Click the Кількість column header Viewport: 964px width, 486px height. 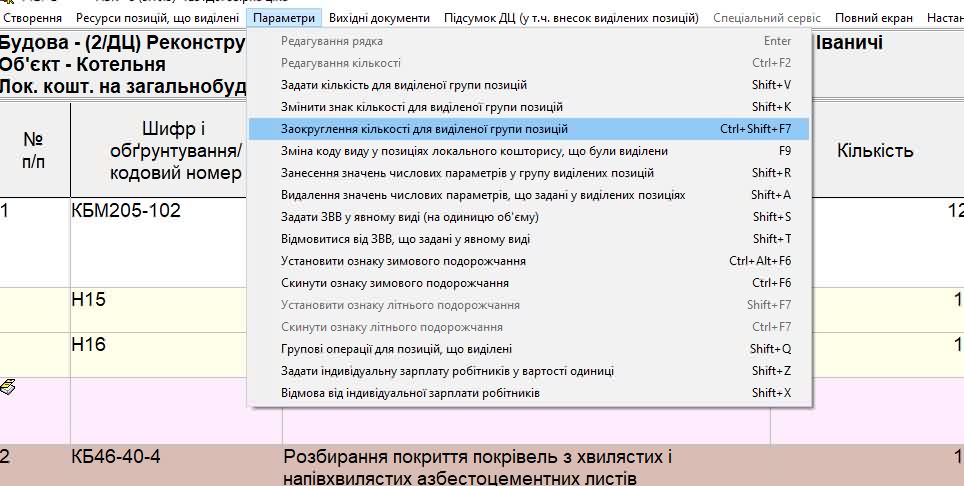pos(875,151)
